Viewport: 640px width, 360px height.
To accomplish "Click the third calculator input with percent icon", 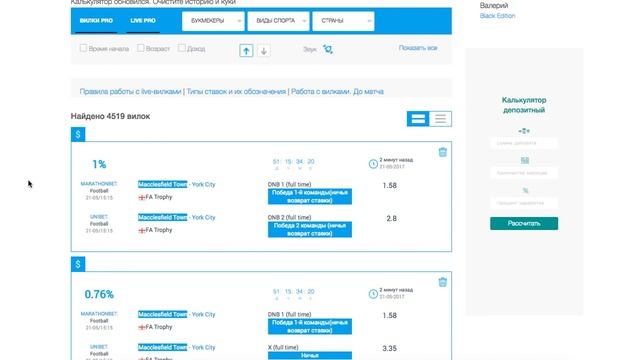I will tap(524, 203).
